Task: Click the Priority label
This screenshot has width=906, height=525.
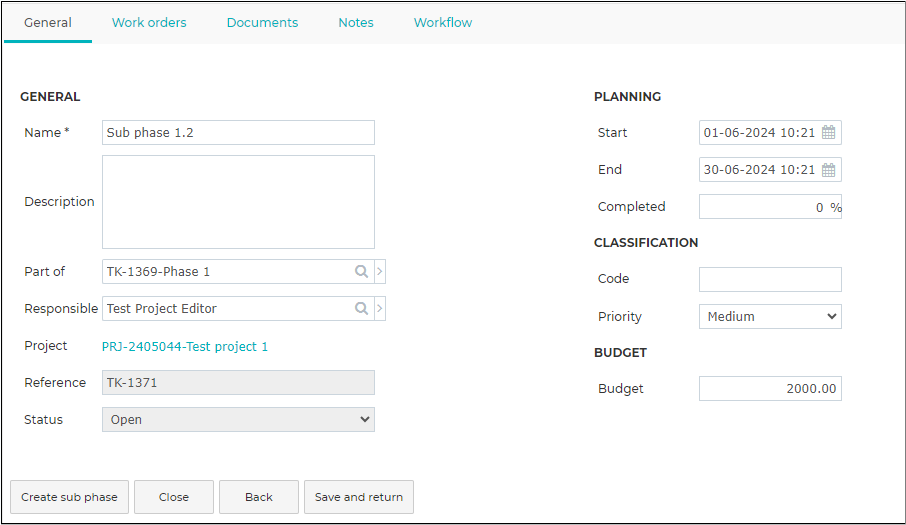Action: point(619,317)
